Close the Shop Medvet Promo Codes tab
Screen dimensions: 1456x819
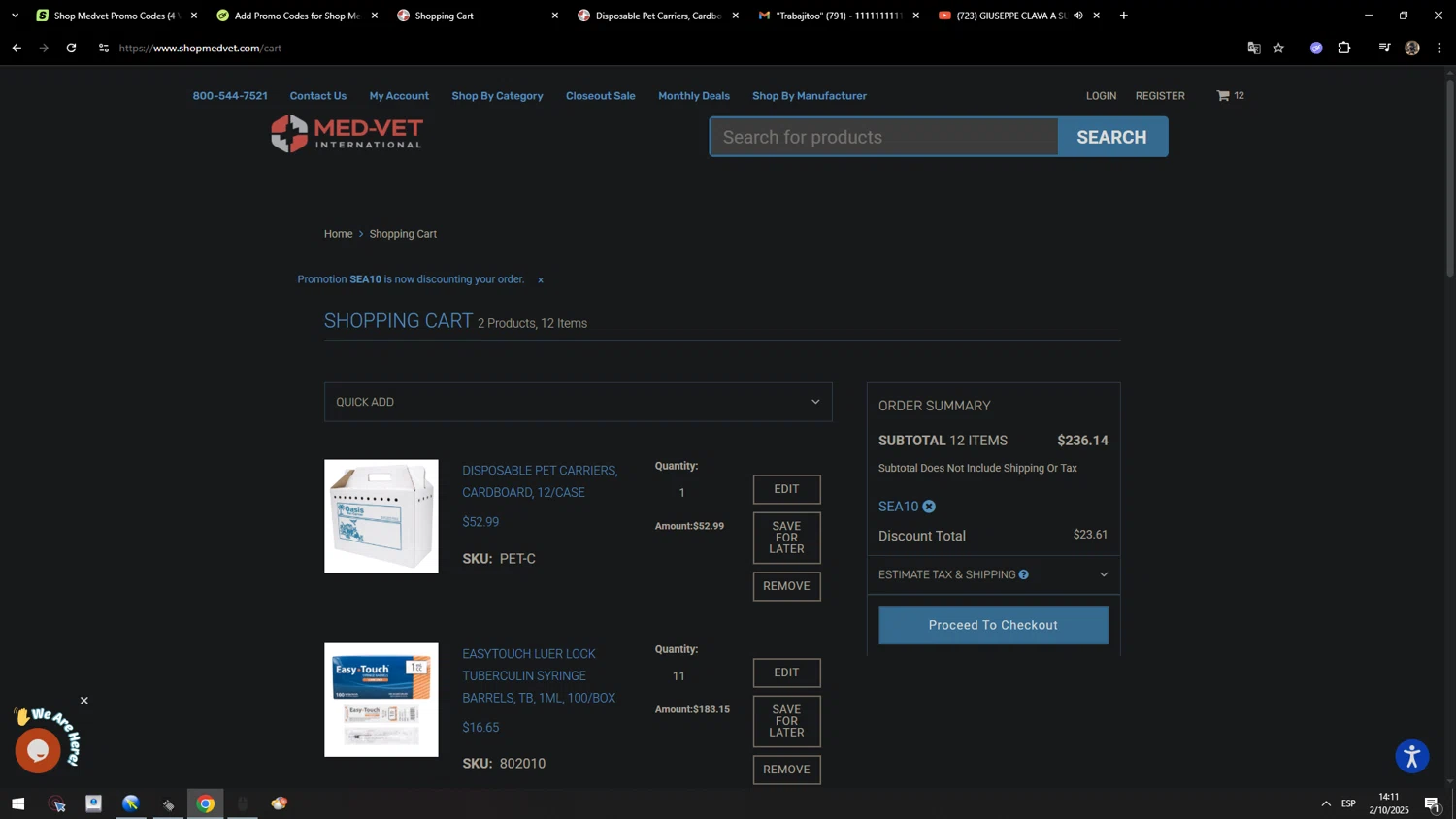click(x=194, y=16)
